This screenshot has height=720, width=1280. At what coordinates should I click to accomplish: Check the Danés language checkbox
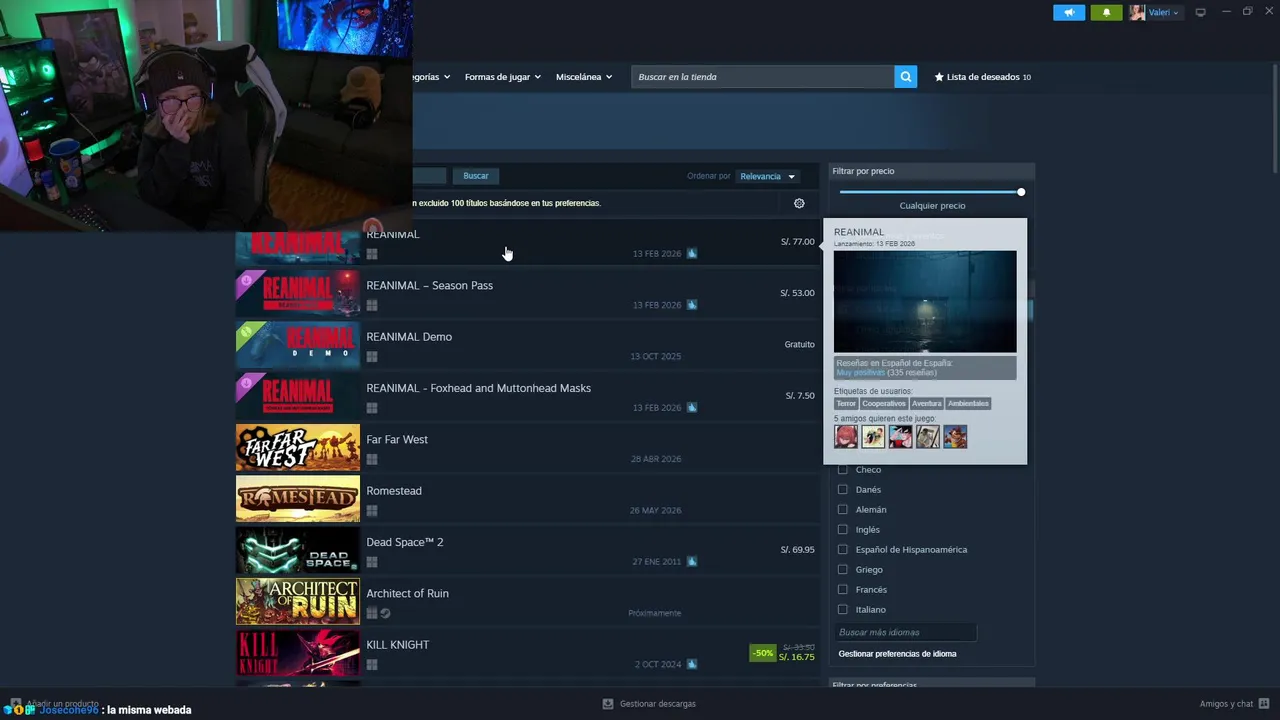point(843,489)
